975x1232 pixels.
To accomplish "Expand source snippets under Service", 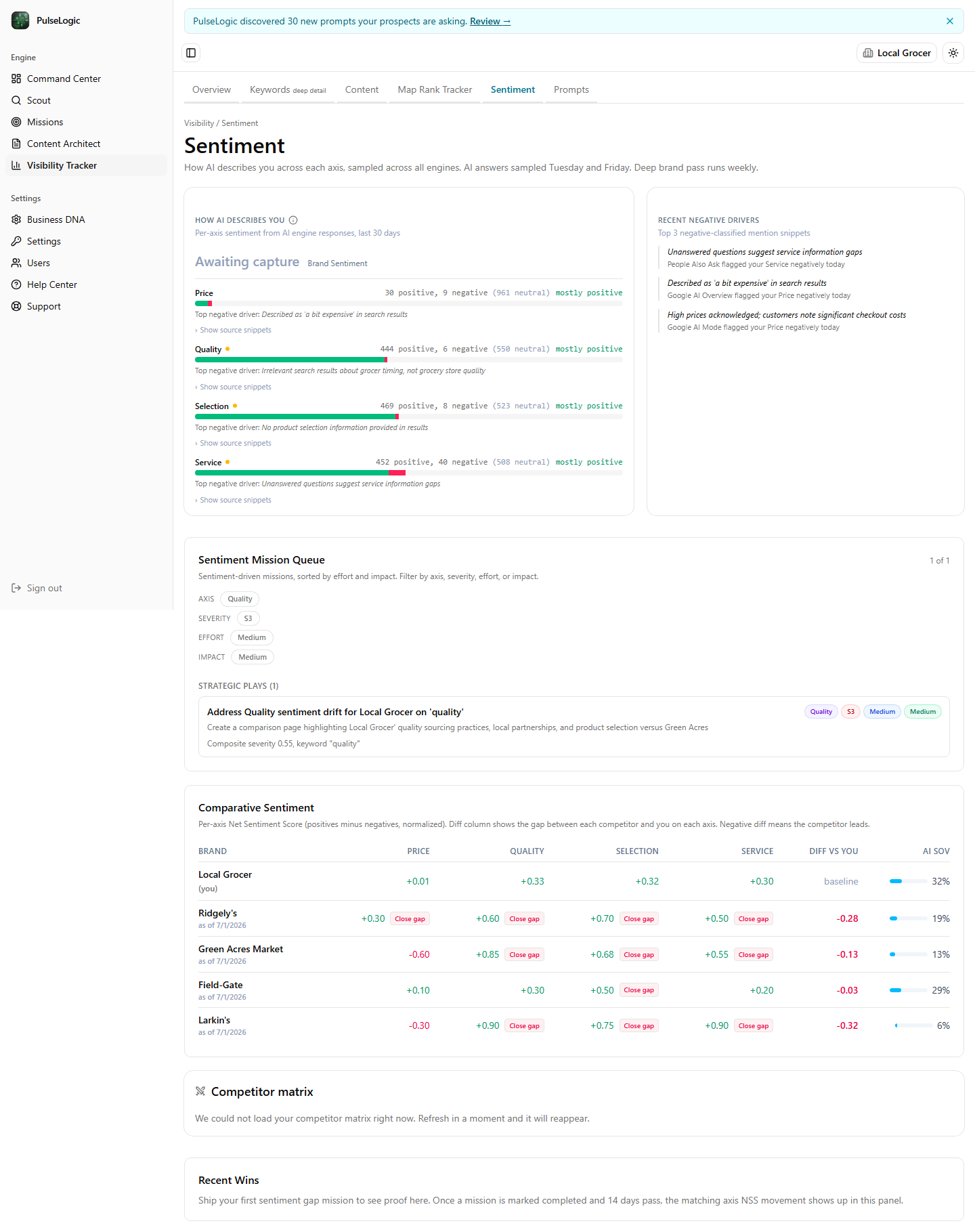I will coord(234,500).
